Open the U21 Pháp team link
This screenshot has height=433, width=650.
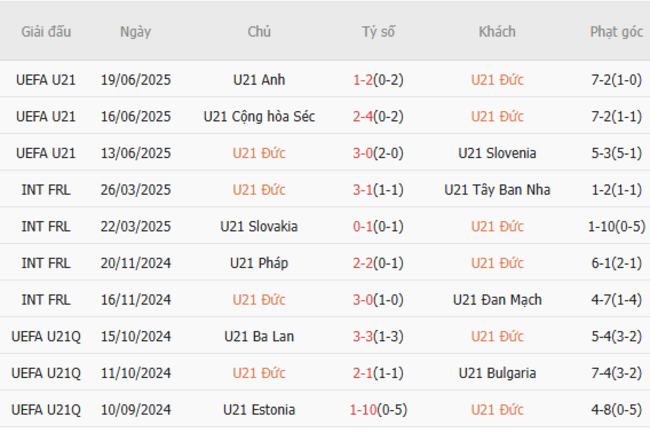pos(259,263)
